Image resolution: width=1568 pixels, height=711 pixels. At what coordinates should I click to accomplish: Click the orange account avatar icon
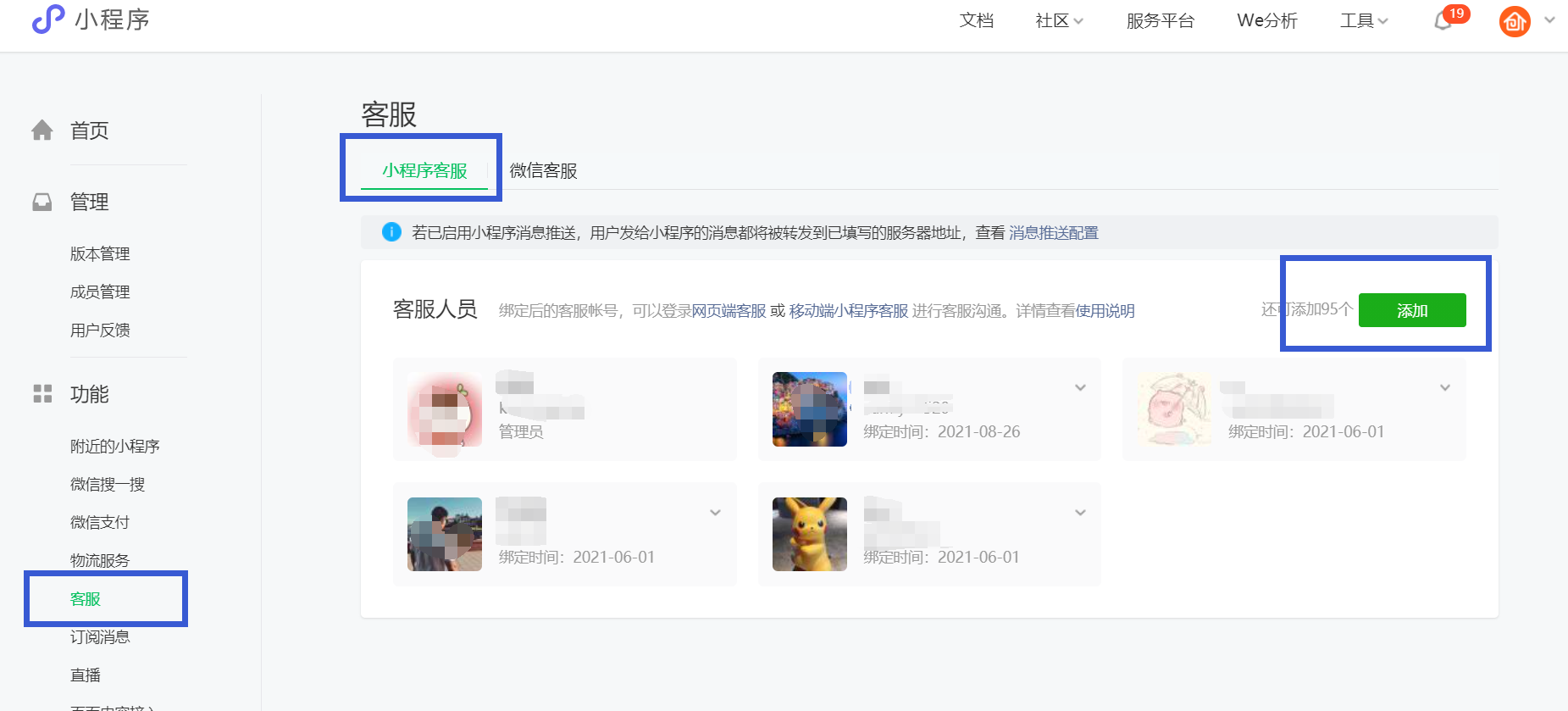[1515, 21]
